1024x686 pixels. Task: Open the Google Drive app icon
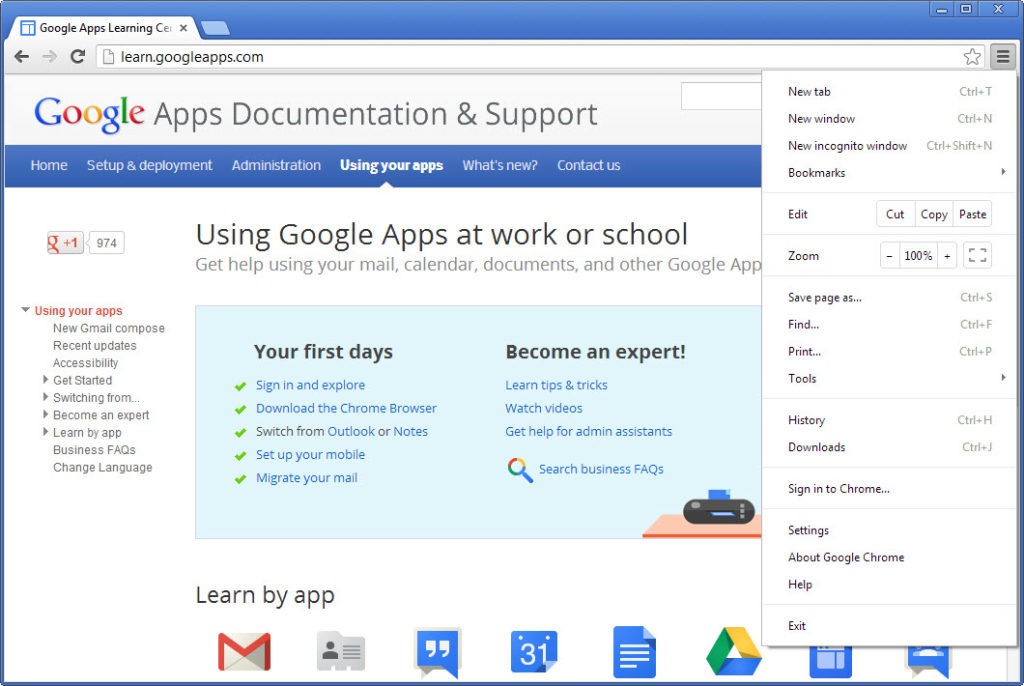[x=733, y=651]
